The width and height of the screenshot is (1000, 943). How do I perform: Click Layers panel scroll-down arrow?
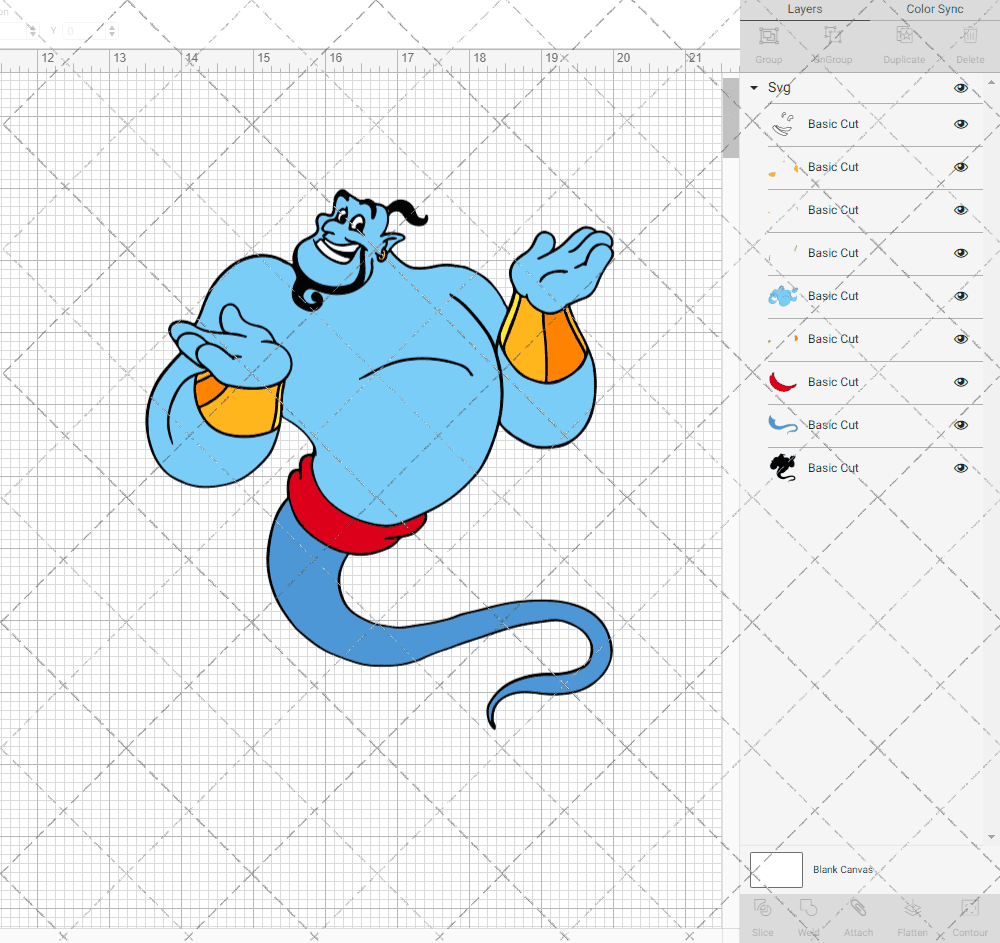[x=990, y=837]
